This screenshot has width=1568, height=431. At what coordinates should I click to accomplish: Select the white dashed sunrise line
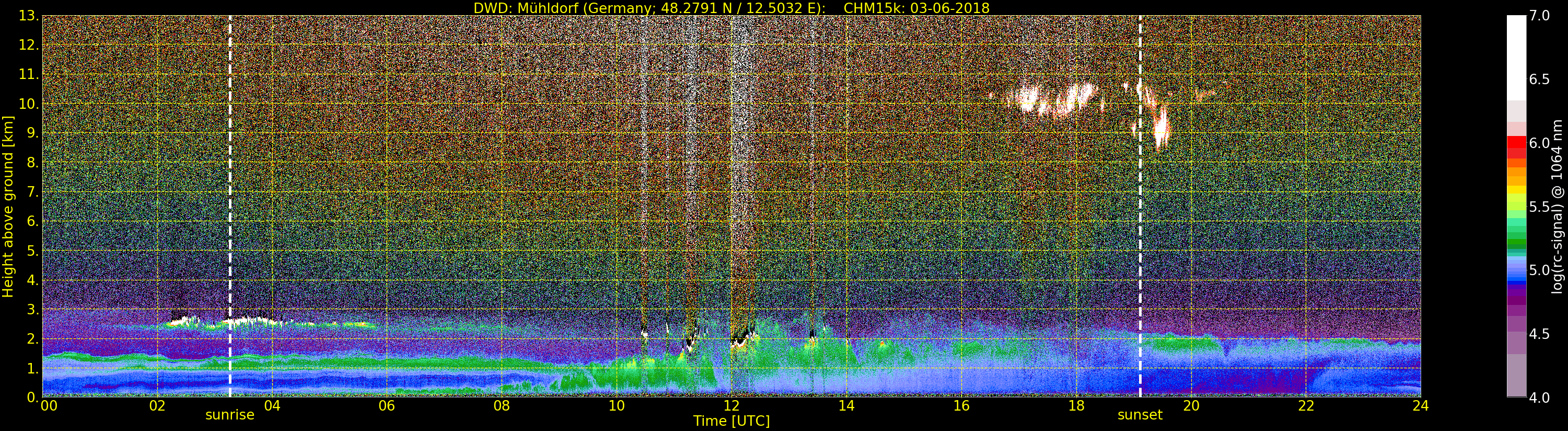[230, 207]
